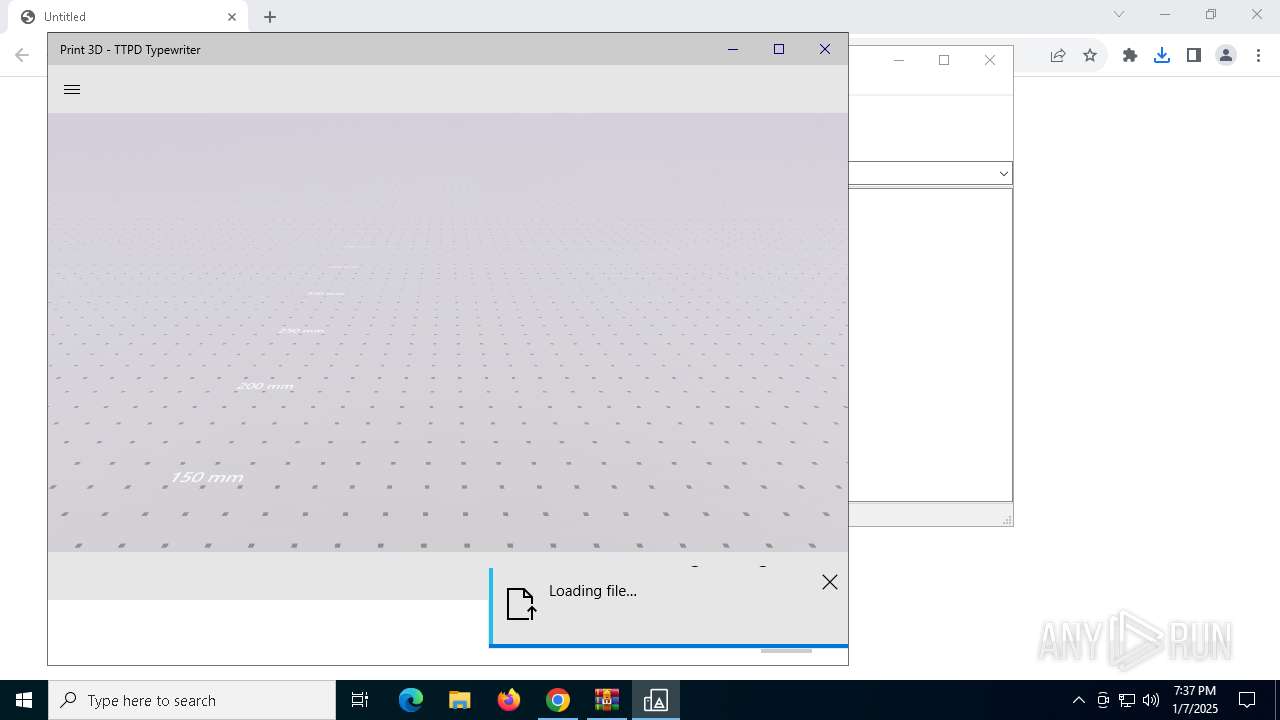
Task: Open Task View on taskbar
Action: coord(360,700)
